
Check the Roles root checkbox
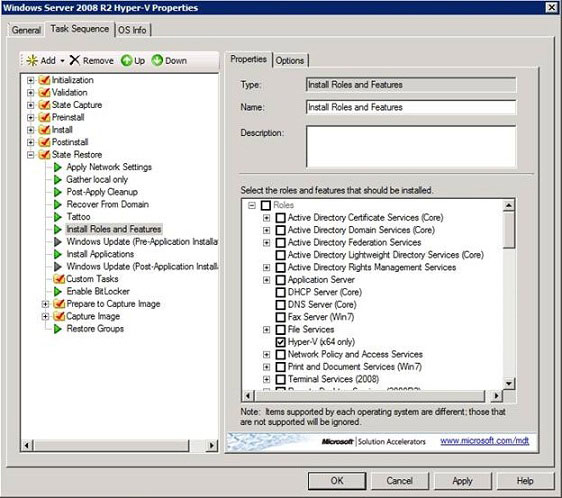[266, 205]
